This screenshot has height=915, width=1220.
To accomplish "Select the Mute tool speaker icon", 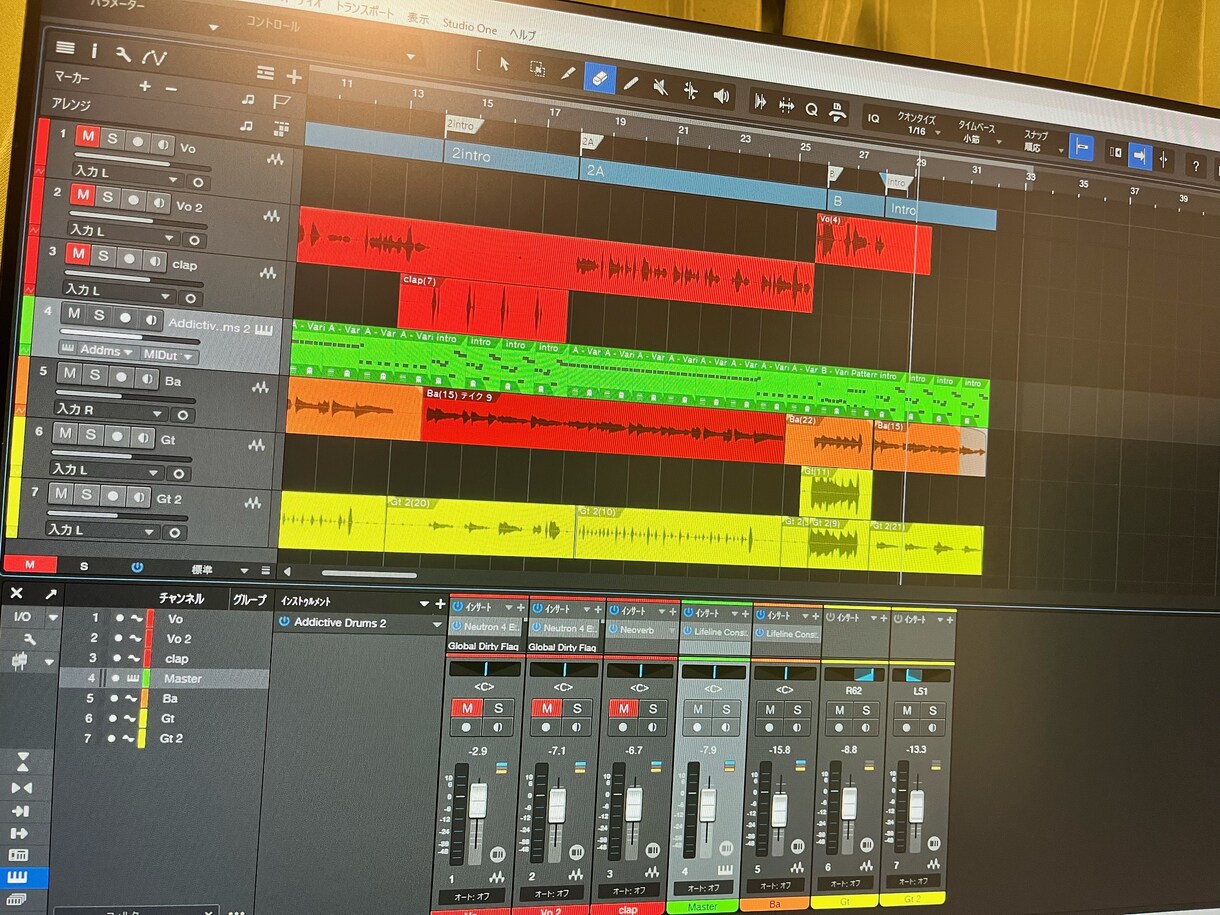I will coord(660,86).
